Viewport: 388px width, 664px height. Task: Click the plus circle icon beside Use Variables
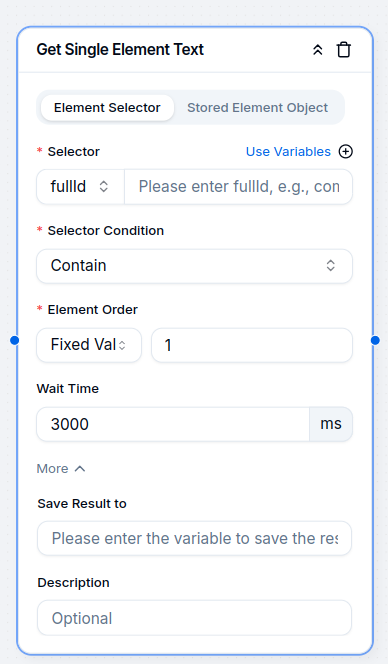click(346, 152)
